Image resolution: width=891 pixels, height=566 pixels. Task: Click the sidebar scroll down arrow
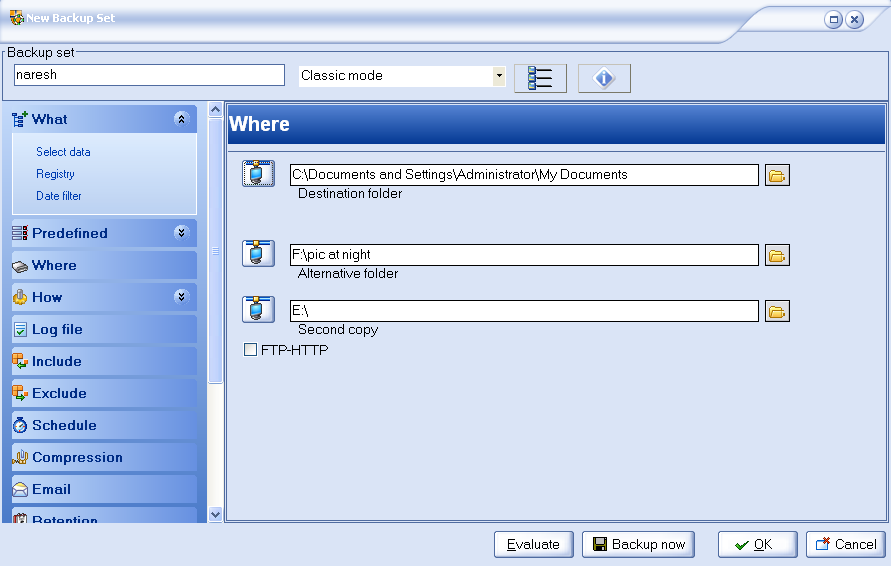215,514
